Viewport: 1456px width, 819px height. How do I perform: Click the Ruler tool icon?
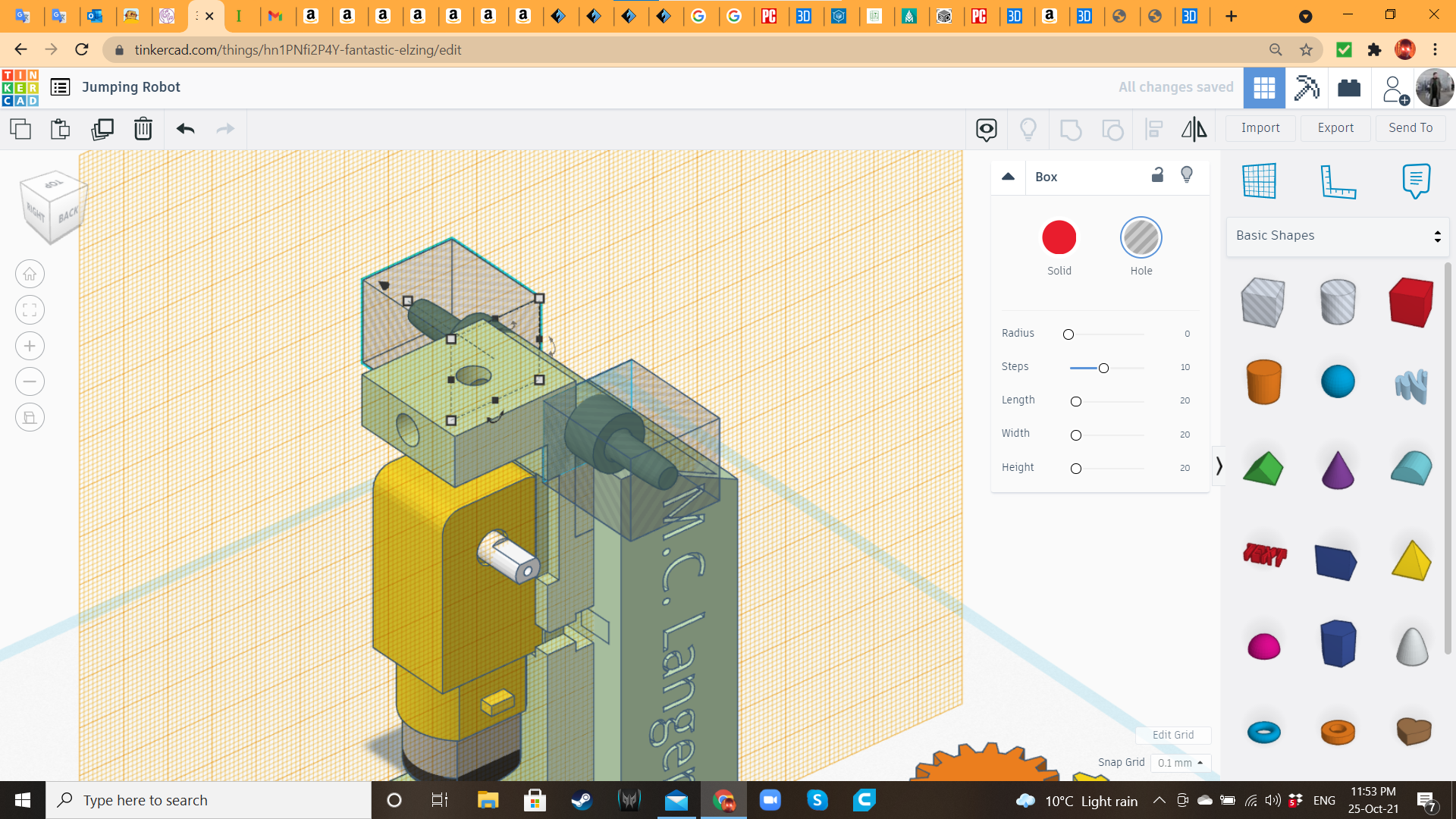click(1339, 182)
